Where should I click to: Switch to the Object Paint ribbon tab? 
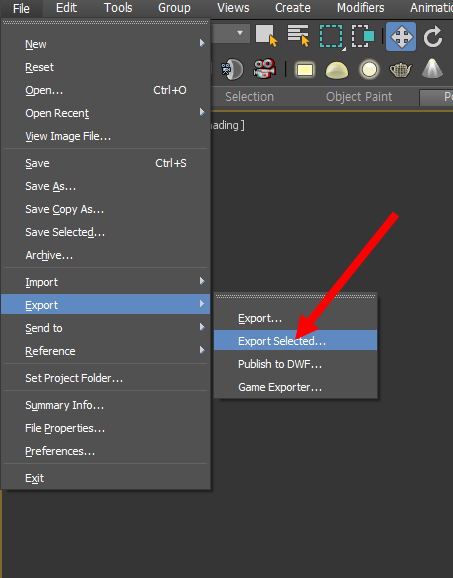coord(359,97)
